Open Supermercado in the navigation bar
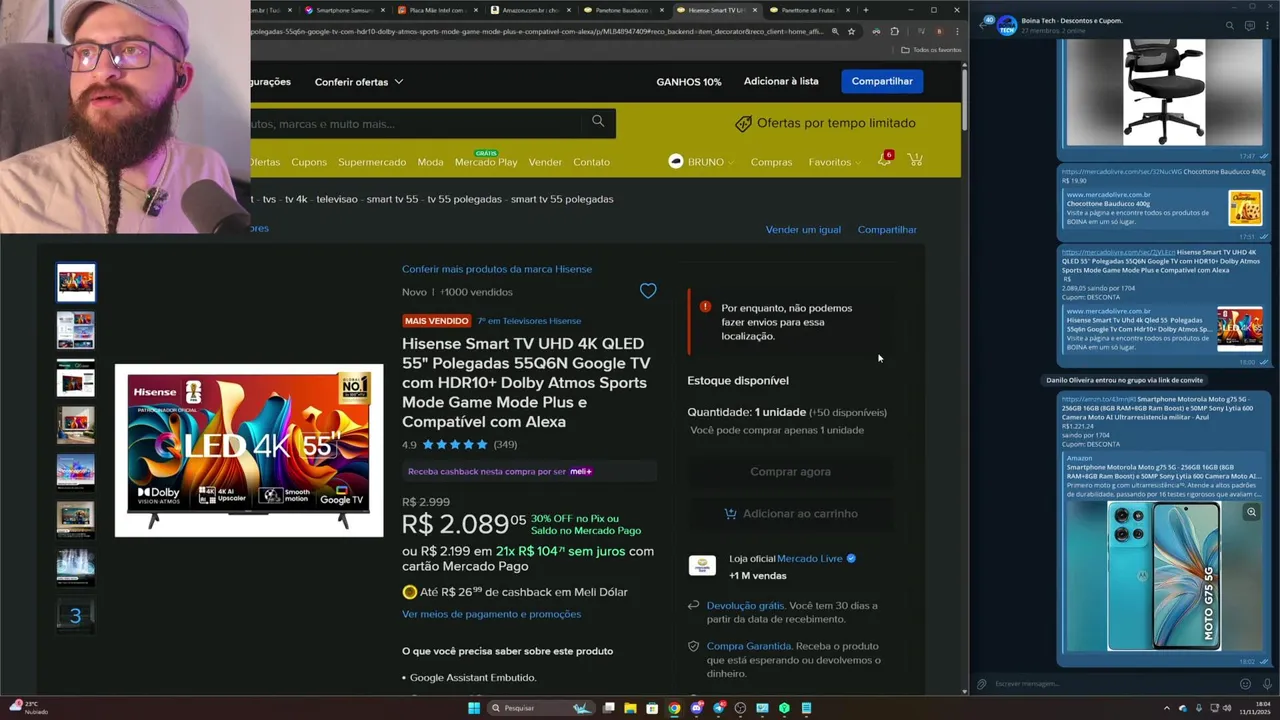The image size is (1280, 720). click(372, 162)
